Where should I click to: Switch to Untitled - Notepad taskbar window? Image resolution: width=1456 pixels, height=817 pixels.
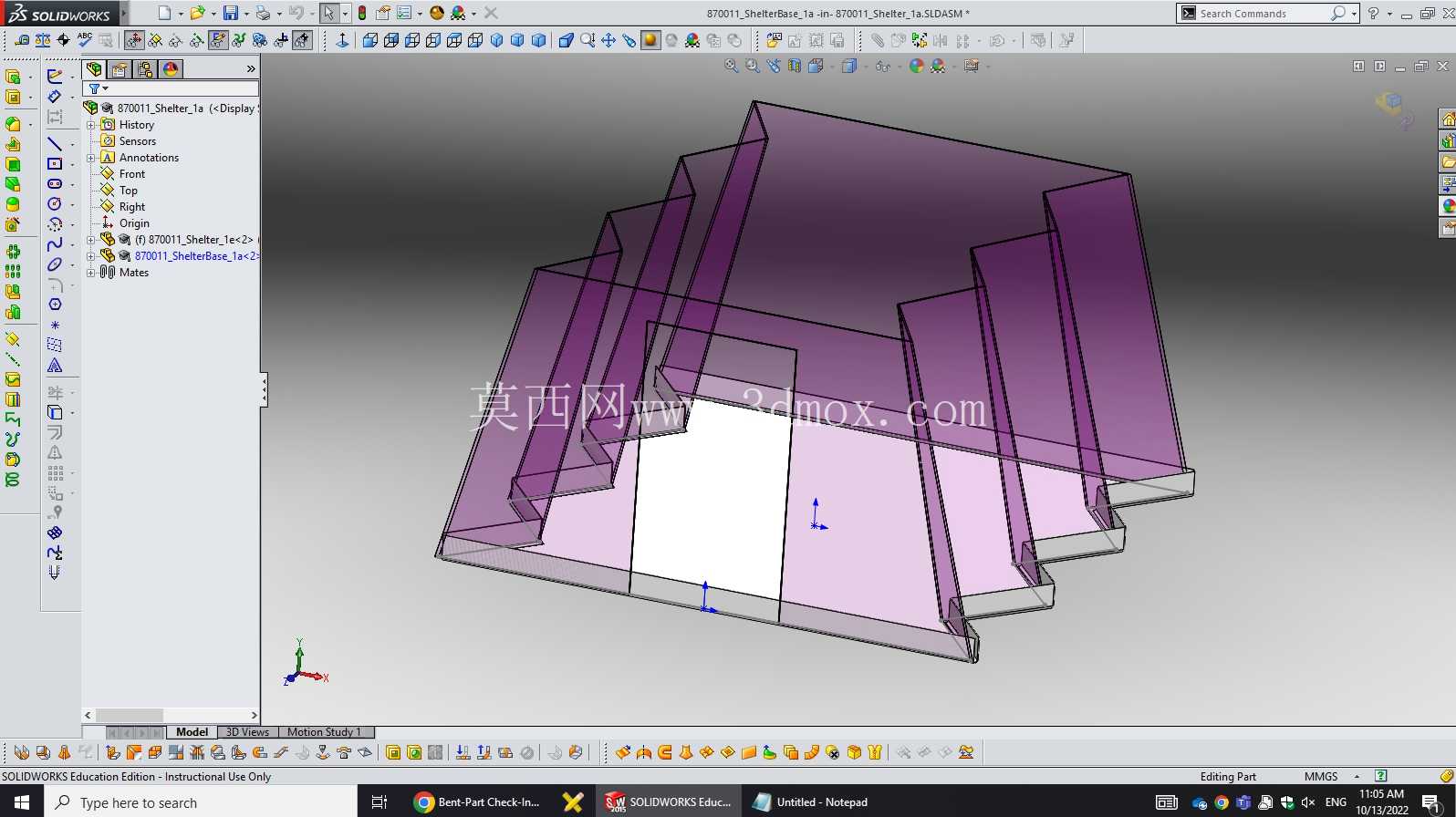(810, 802)
